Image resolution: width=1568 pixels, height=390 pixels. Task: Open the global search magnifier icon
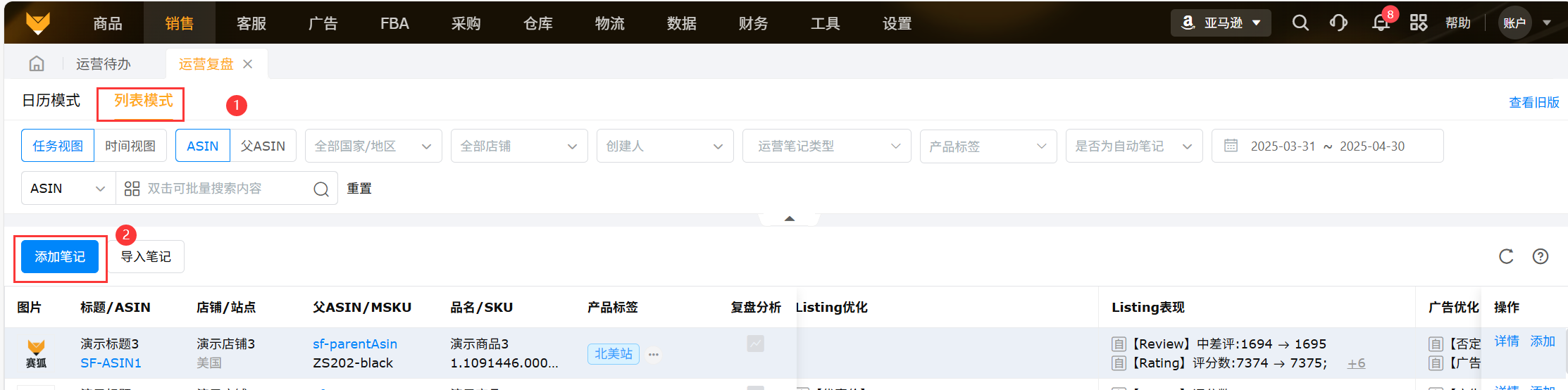pyautogui.click(x=1300, y=23)
